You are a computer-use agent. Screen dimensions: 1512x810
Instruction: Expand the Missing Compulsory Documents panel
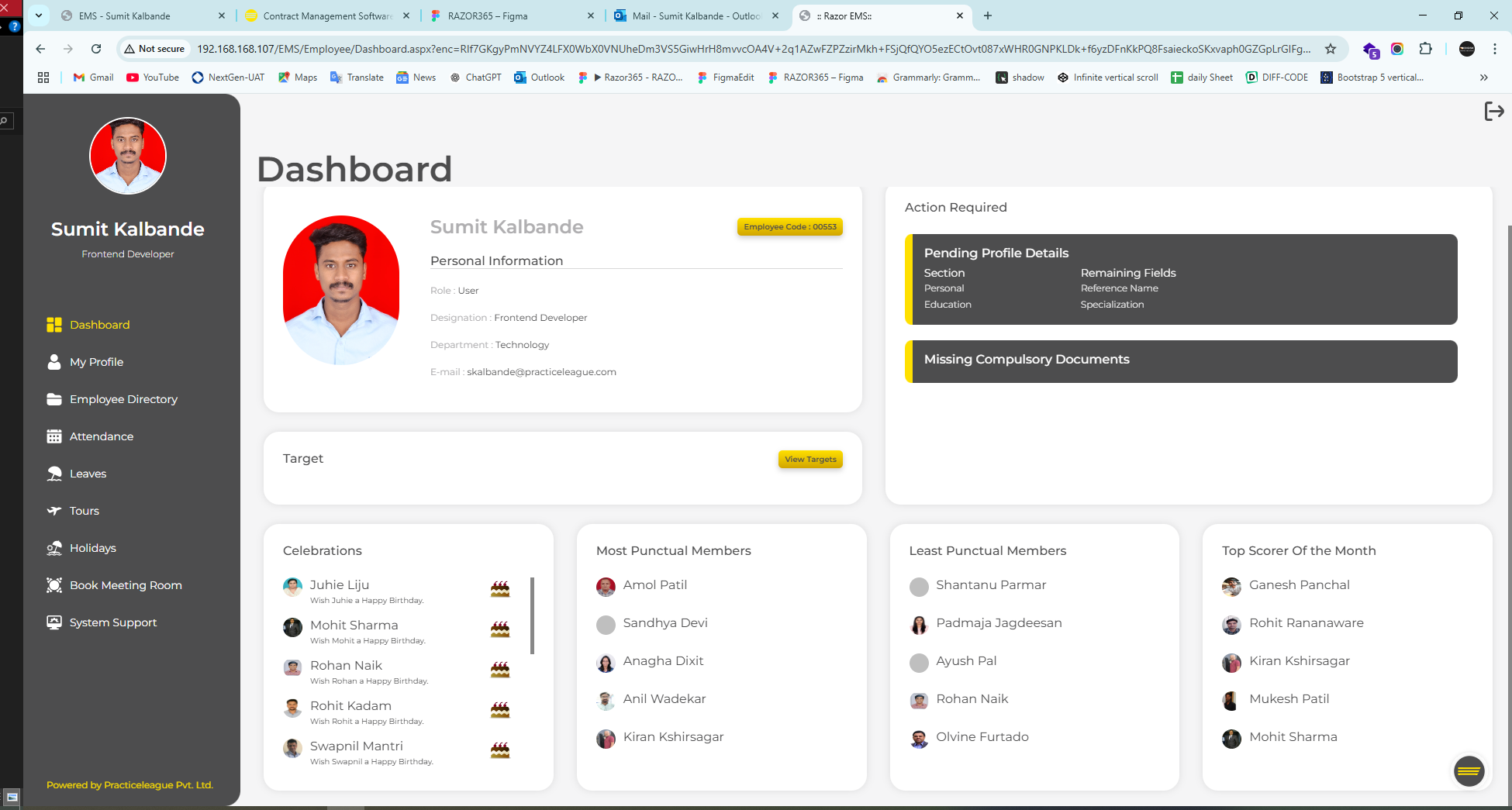click(1181, 361)
